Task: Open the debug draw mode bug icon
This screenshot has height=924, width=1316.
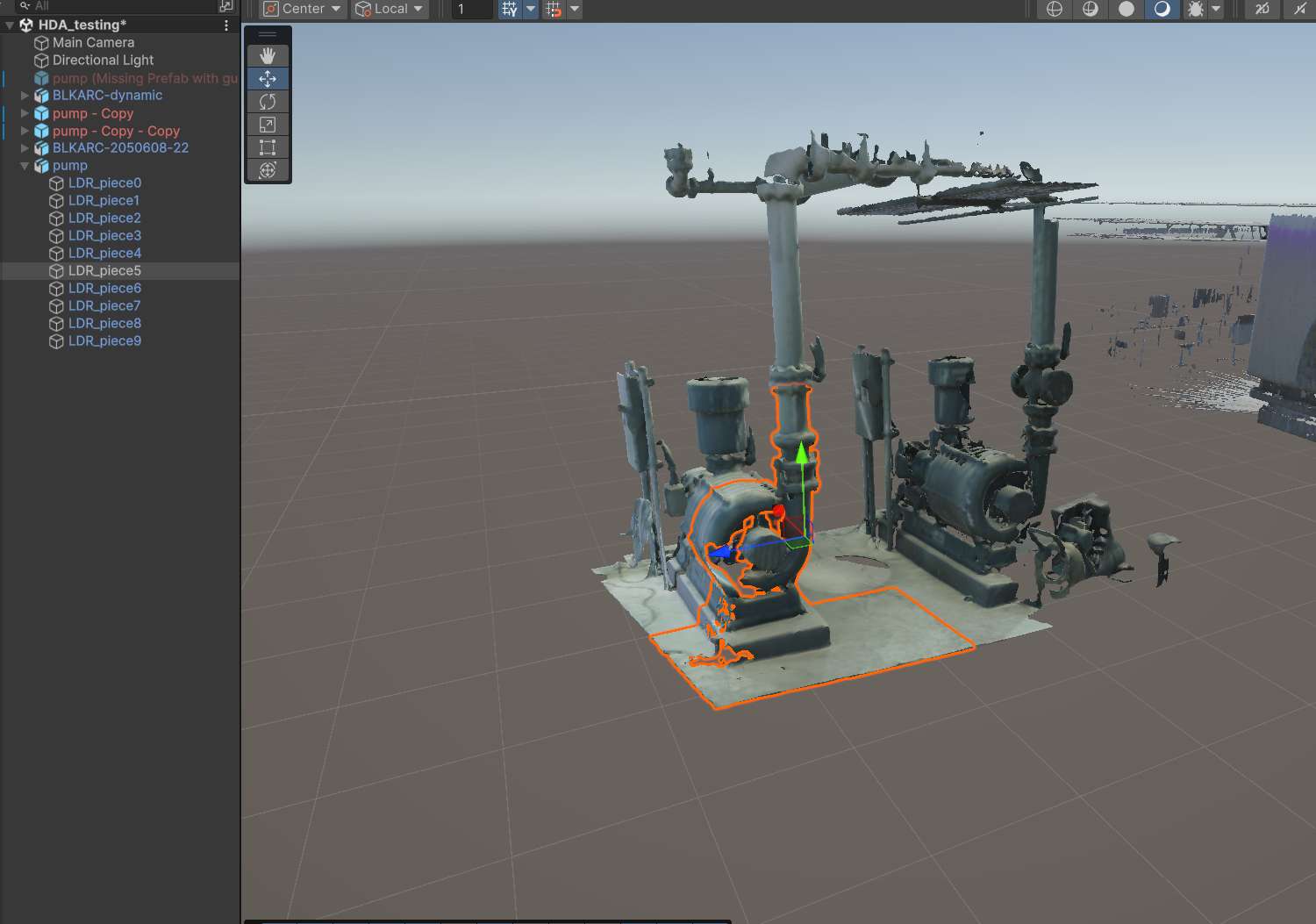Action: (1195, 9)
